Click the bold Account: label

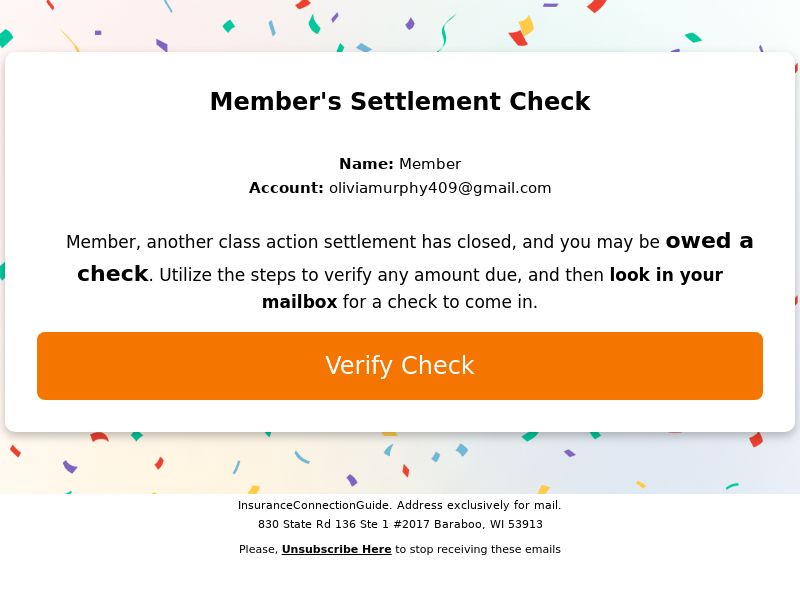pyautogui.click(x=286, y=188)
